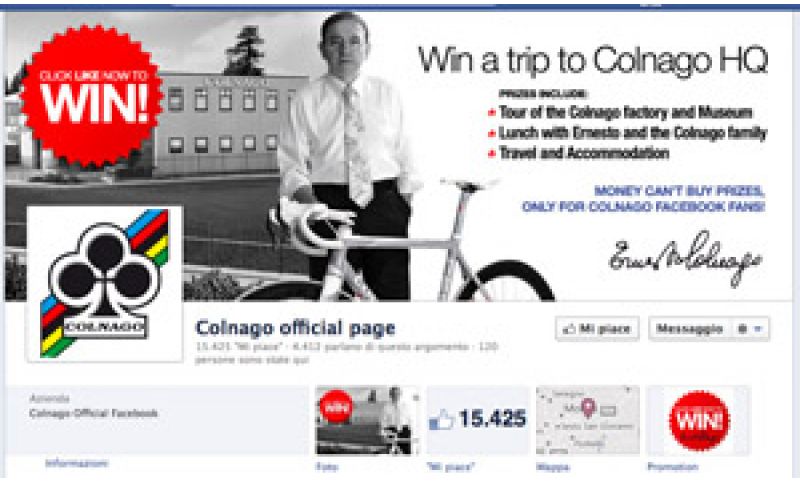This screenshot has width=800, height=484.
Task: Open the Colnago official page title
Action: (x=295, y=328)
